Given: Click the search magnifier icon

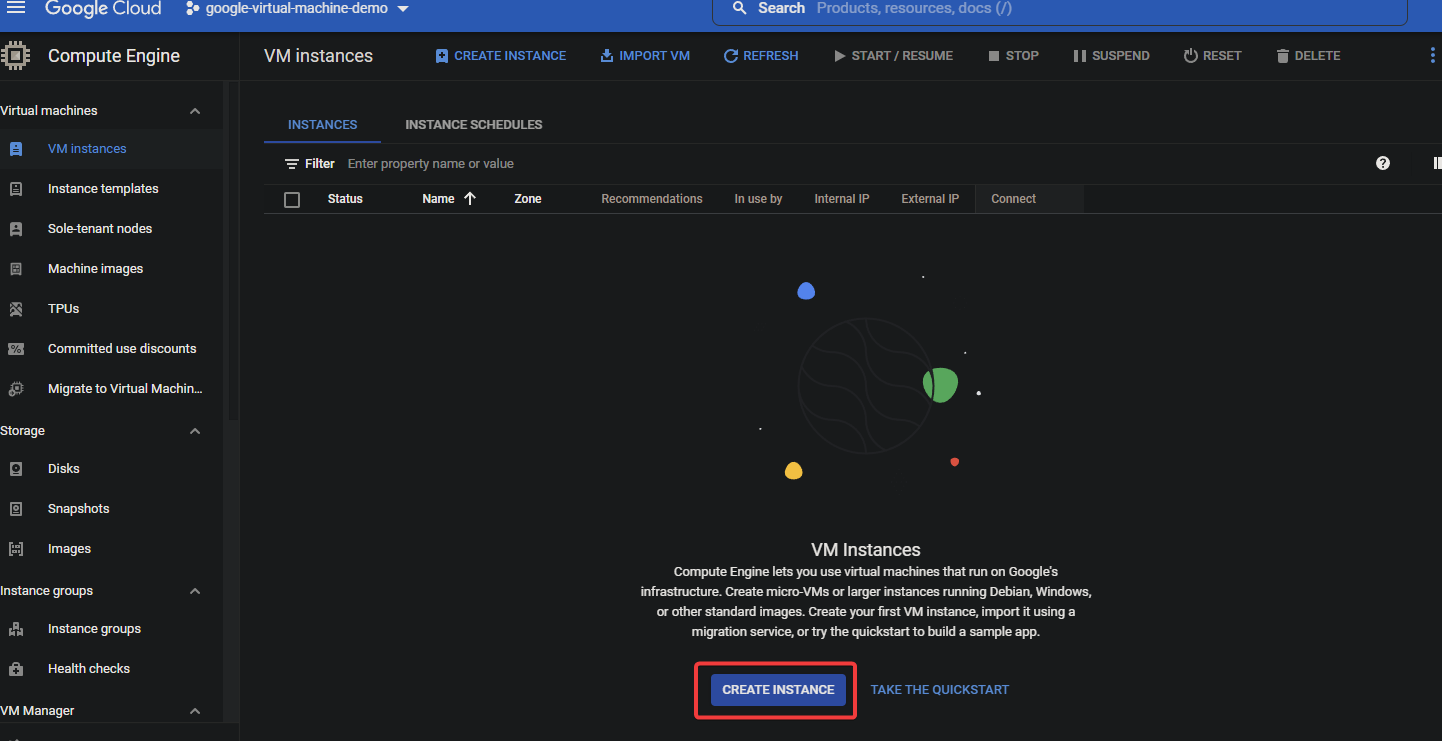Looking at the screenshot, I should coord(740,8).
